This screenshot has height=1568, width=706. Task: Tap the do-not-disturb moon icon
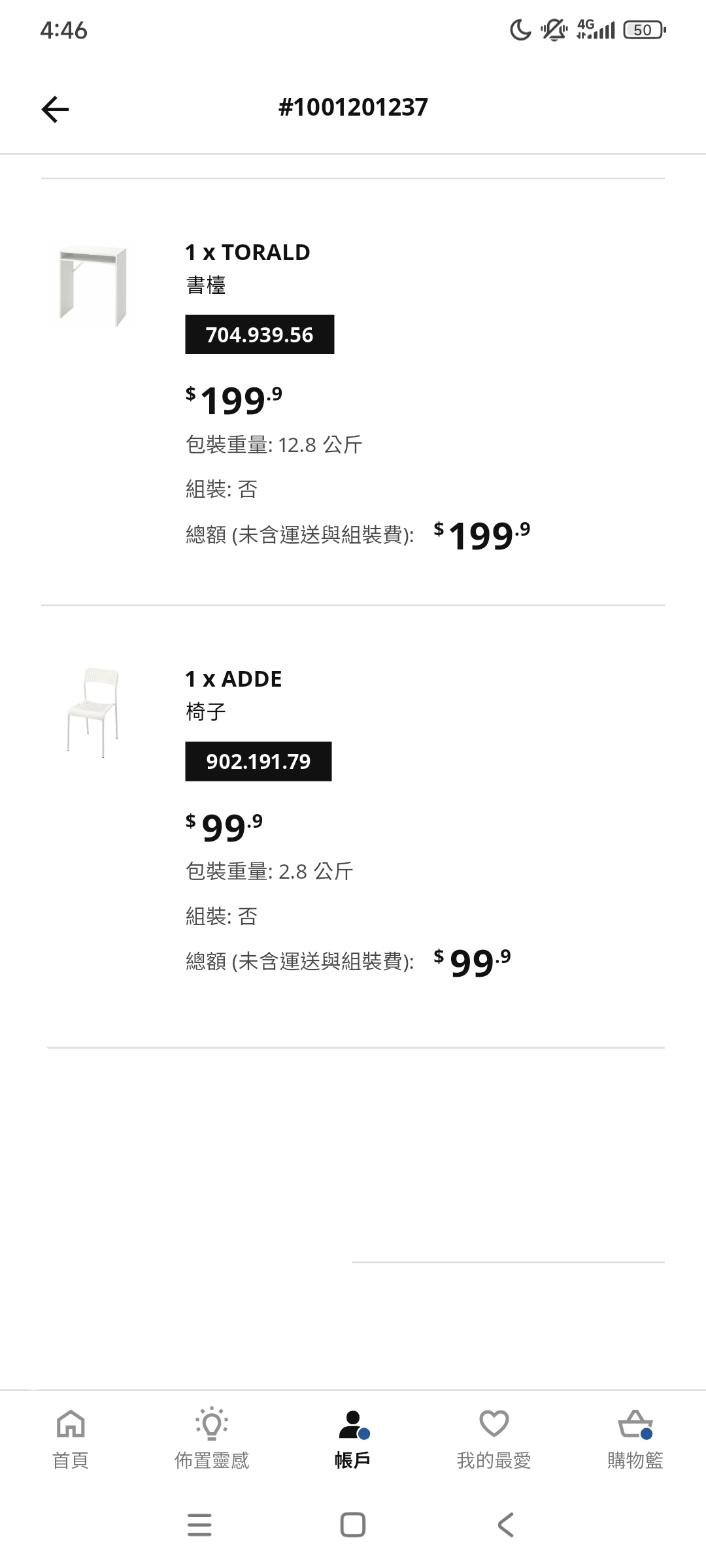click(x=520, y=30)
